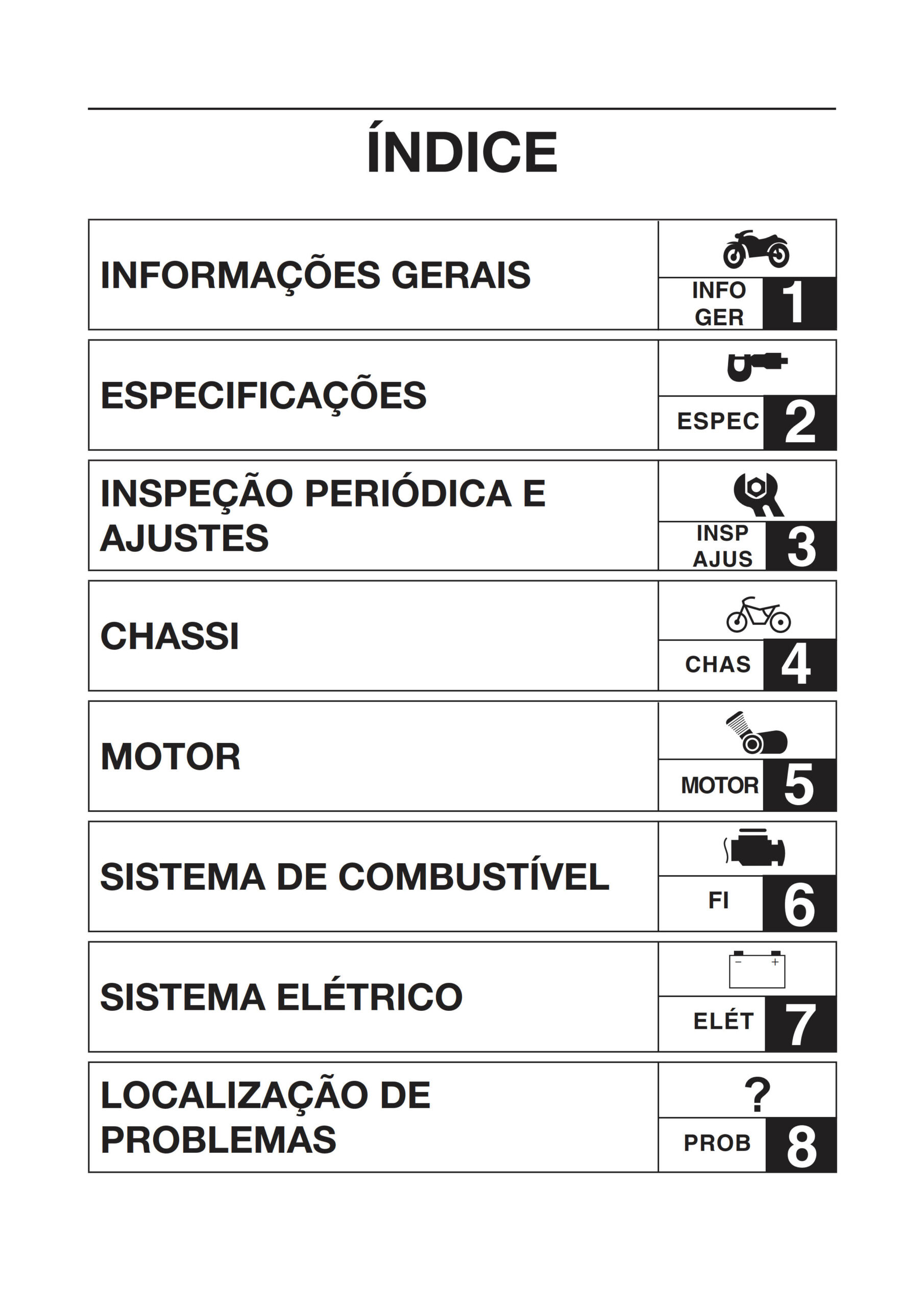Click the micrometer caliper specifications icon
The image size is (924, 1307).
coord(757,366)
